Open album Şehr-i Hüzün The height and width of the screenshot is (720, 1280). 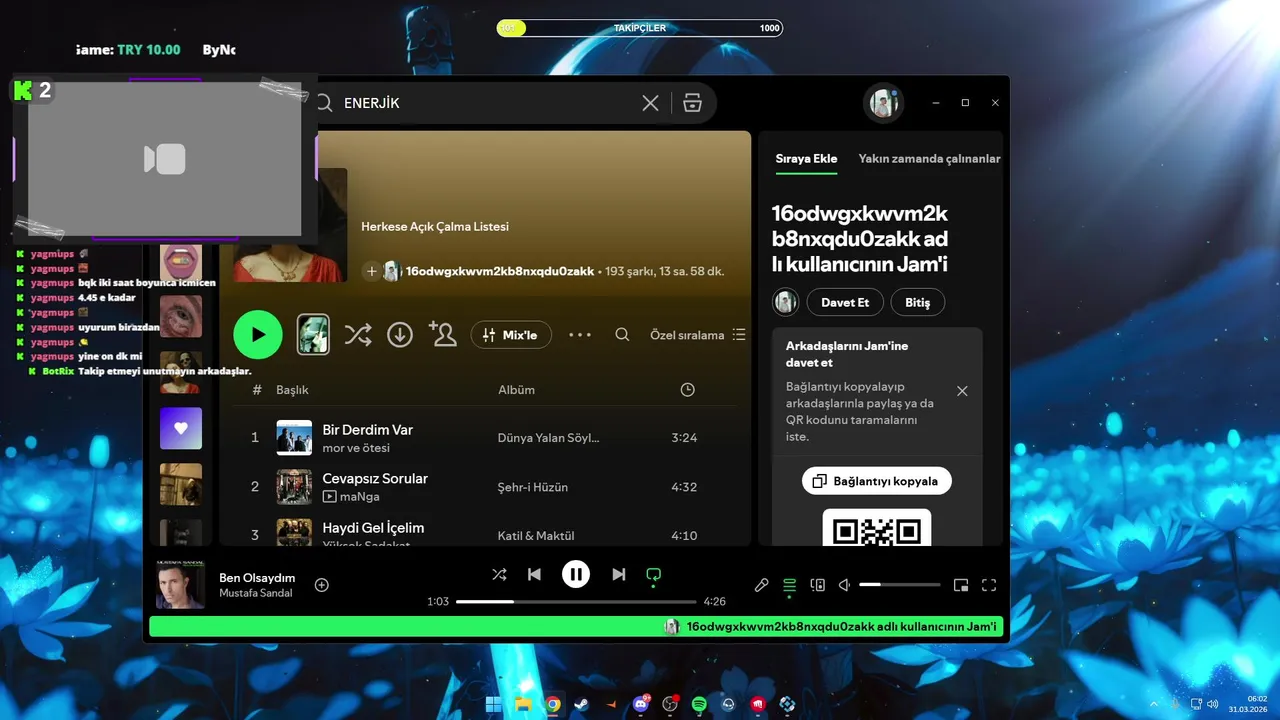point(533,487)
